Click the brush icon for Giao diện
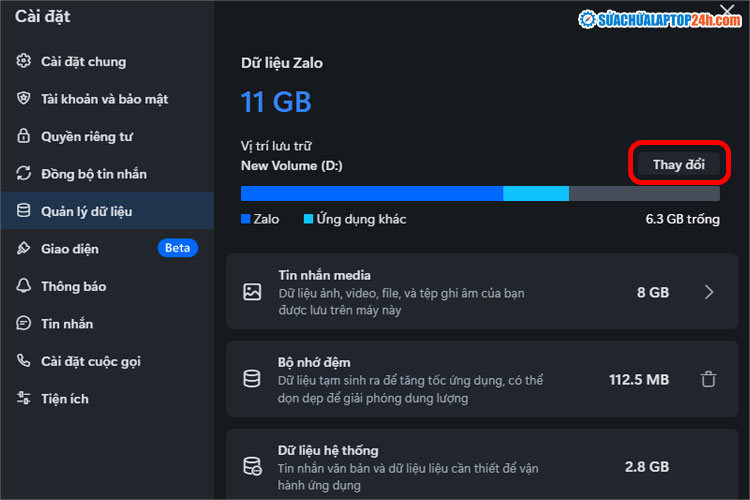Image resolution: width=750 pixels, height=500 pixels. 24,249
